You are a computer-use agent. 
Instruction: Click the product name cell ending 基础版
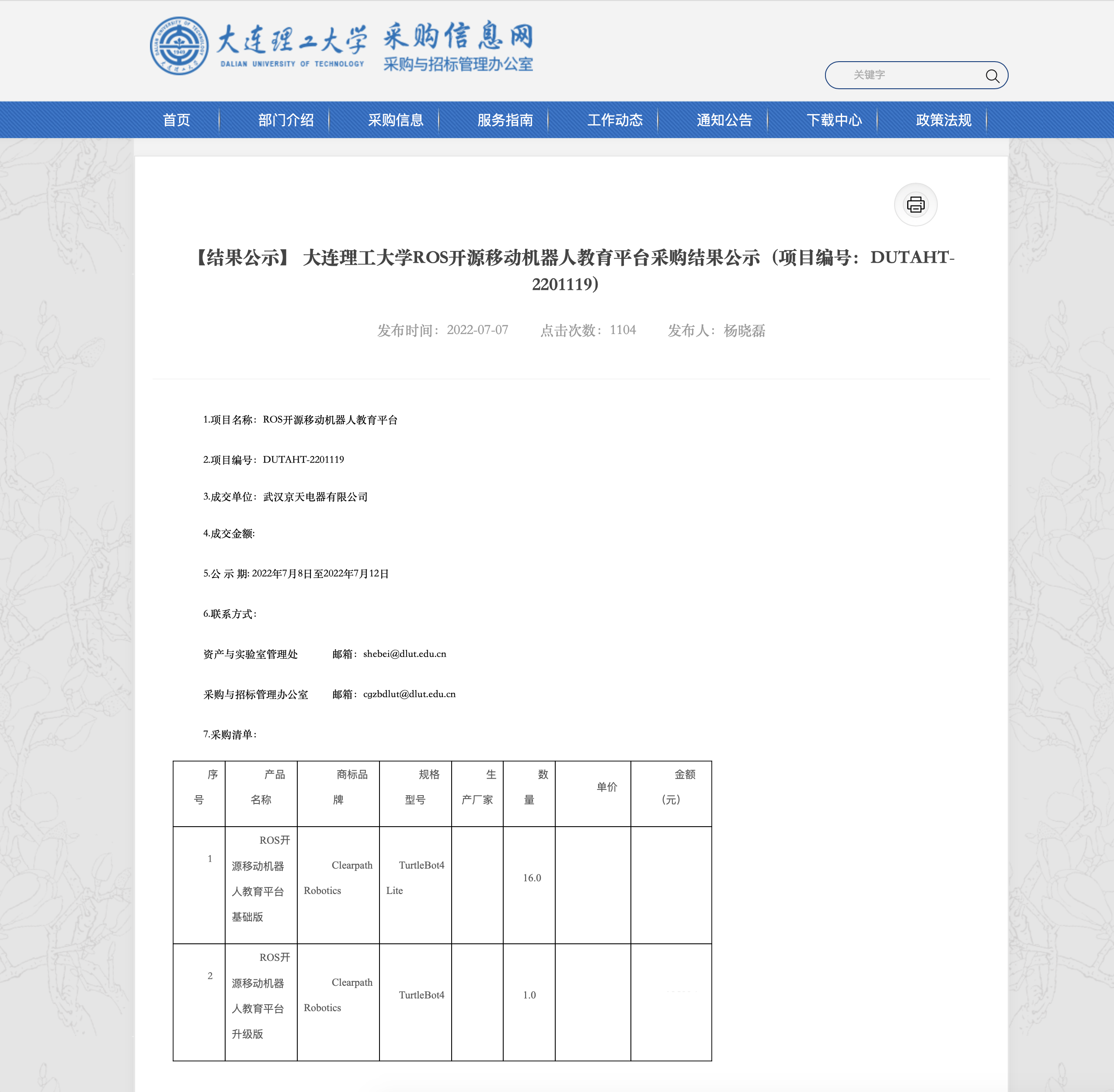click(x=261, y=885)
